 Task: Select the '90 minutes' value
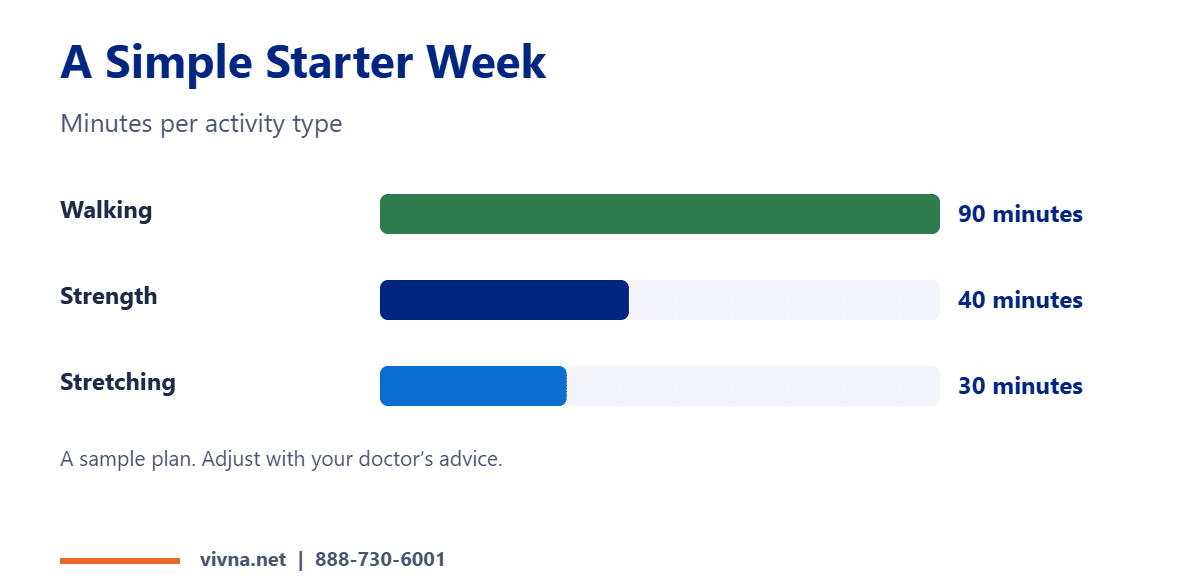tap(1020, 214)
